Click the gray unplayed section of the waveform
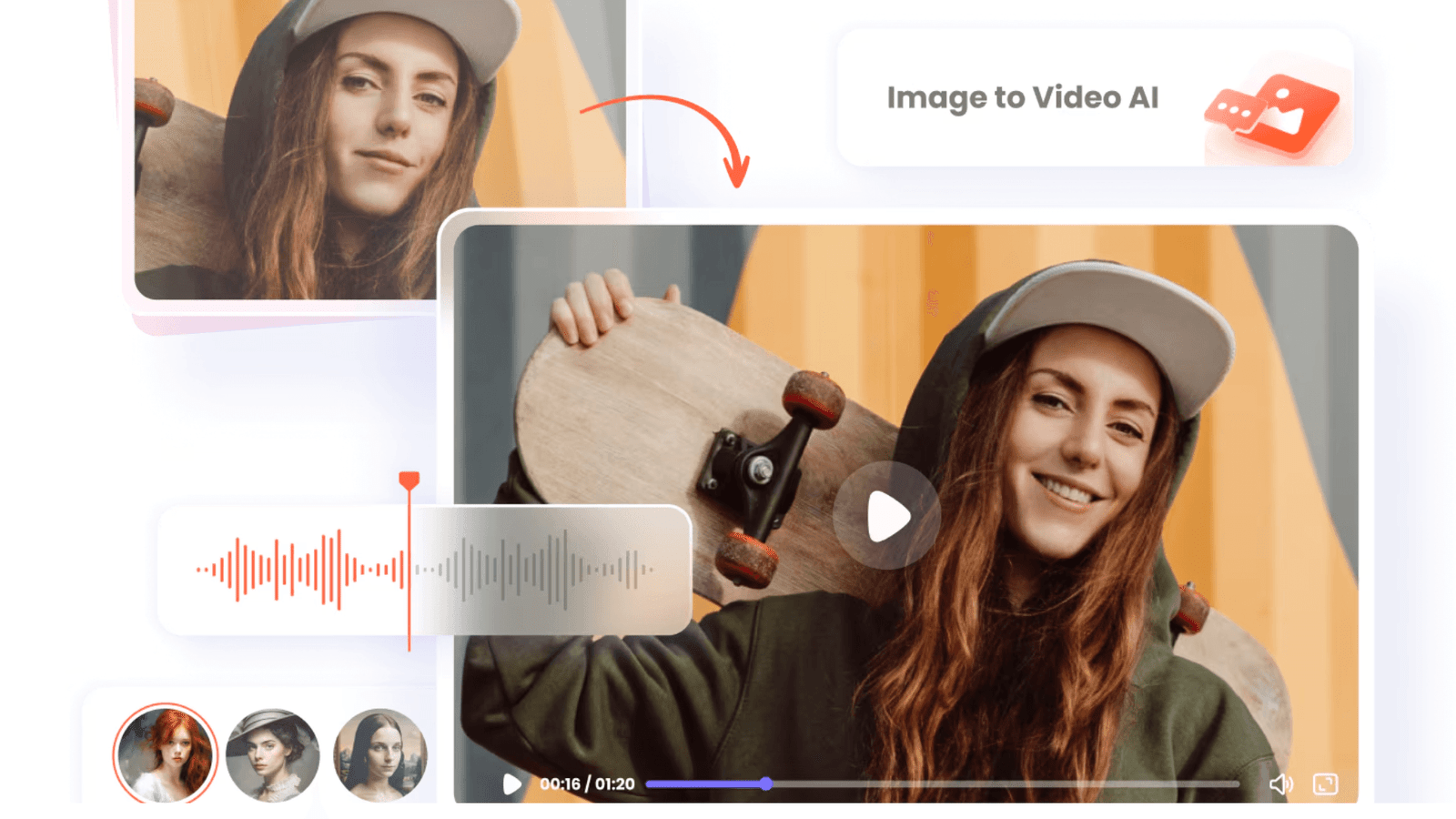 (537, 570)
